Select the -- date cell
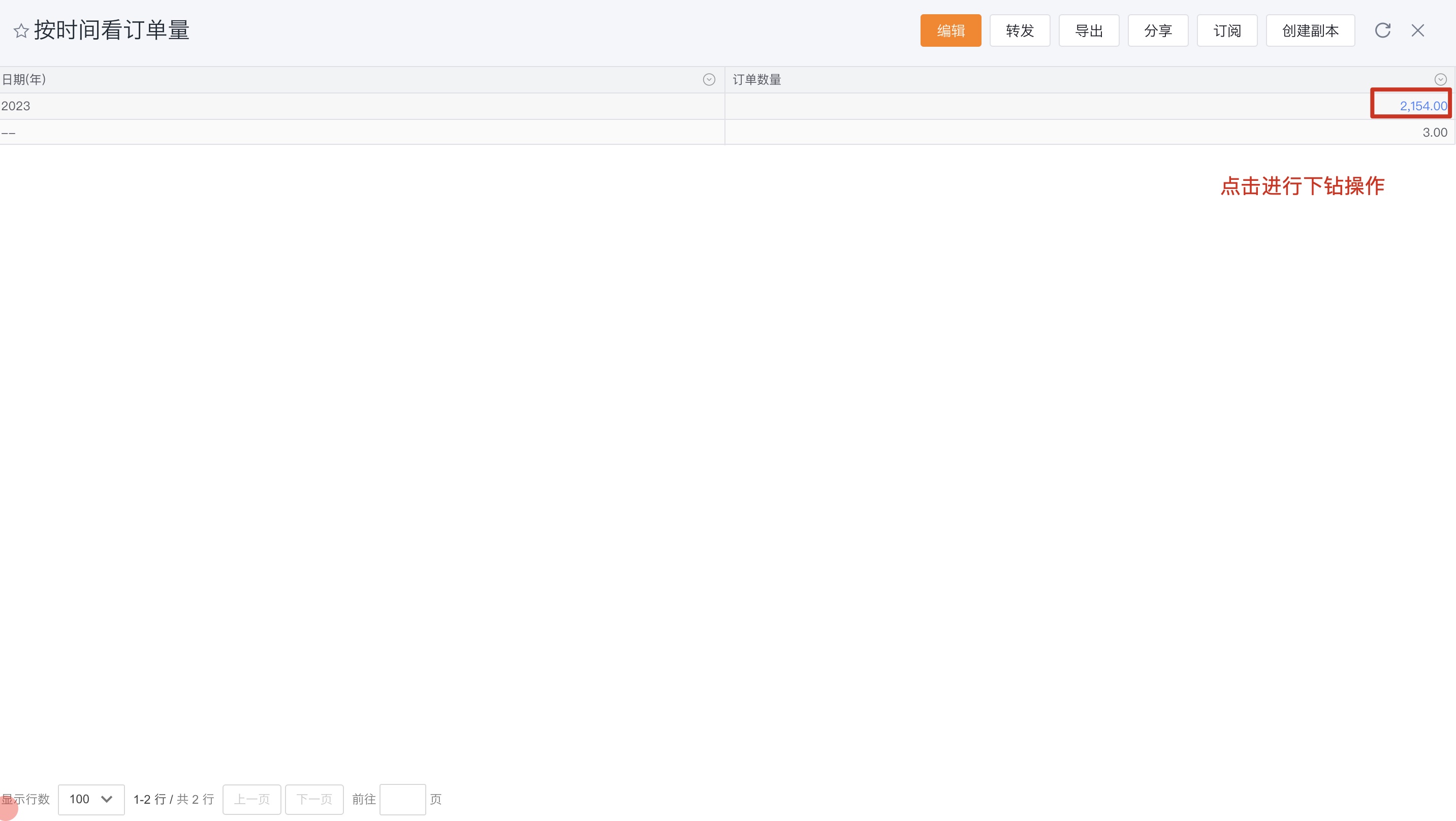 click(362, 132)
